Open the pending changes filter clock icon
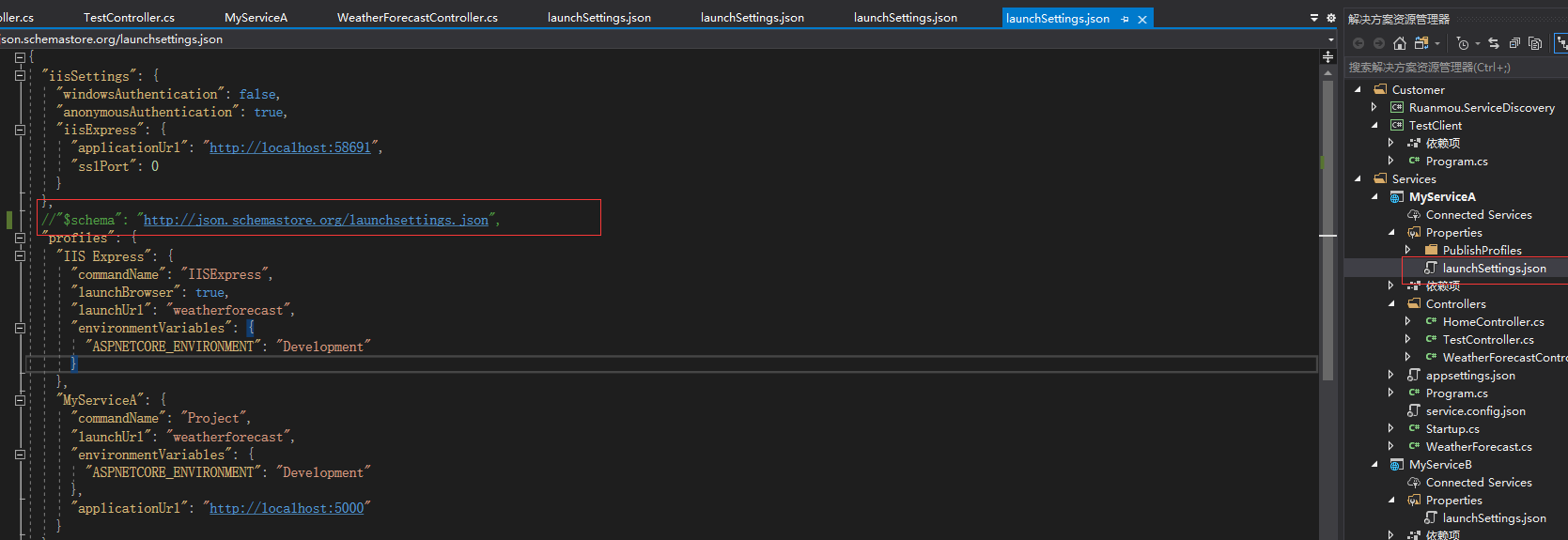1568x540 pixels. [1463, 43]
